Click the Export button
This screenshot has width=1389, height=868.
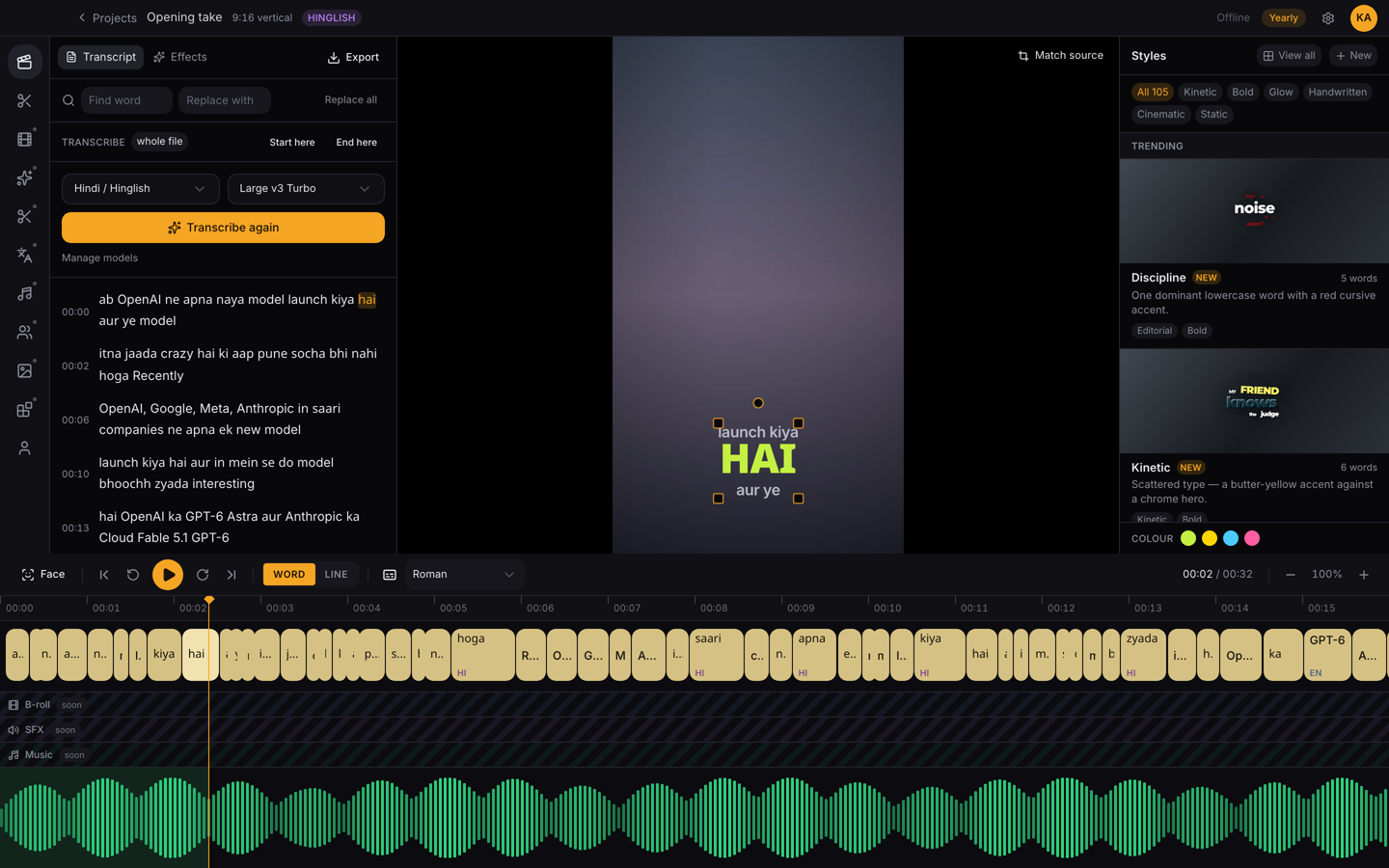[x=353, y=58]
